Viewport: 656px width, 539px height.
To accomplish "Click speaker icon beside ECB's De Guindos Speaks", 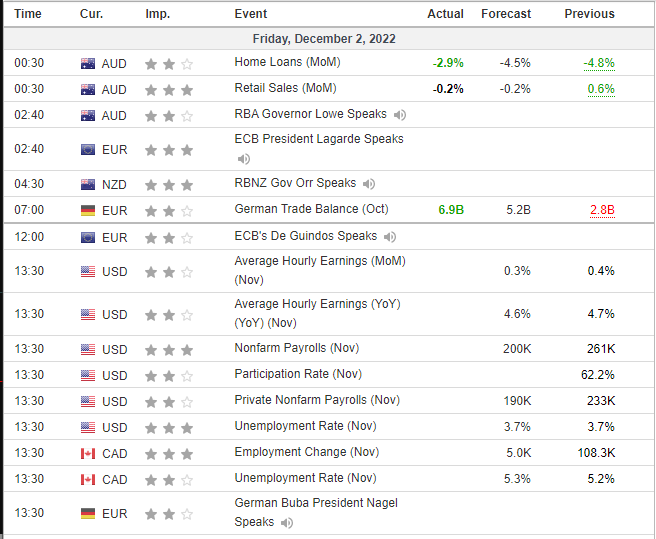I will click(390, 237).
